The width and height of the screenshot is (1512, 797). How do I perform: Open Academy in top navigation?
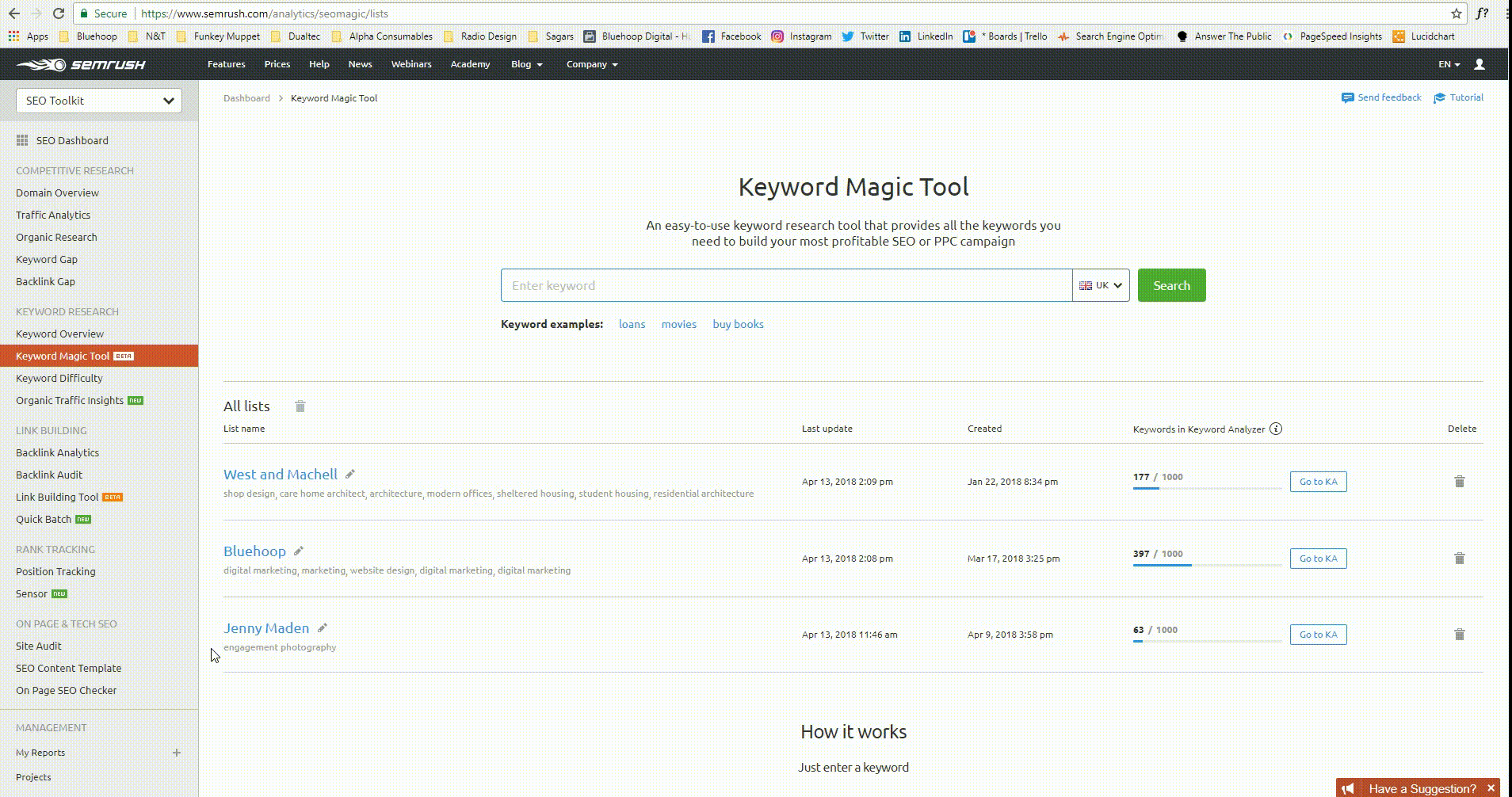[470, 64]
